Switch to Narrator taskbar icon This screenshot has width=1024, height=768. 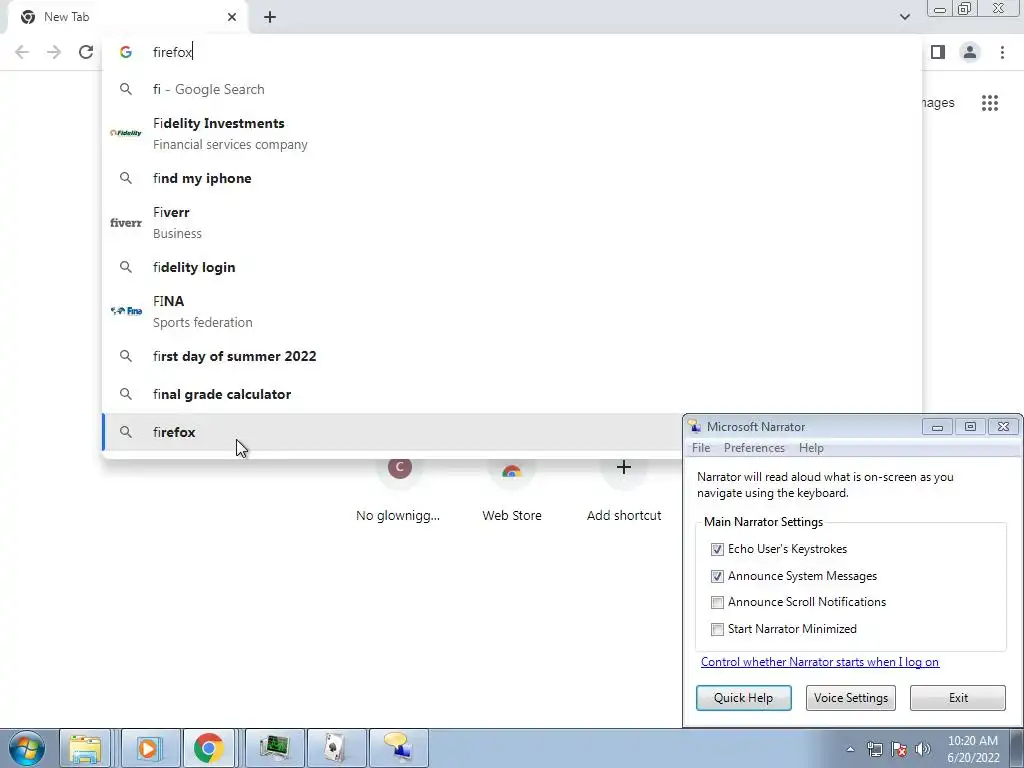pos(398,748)
